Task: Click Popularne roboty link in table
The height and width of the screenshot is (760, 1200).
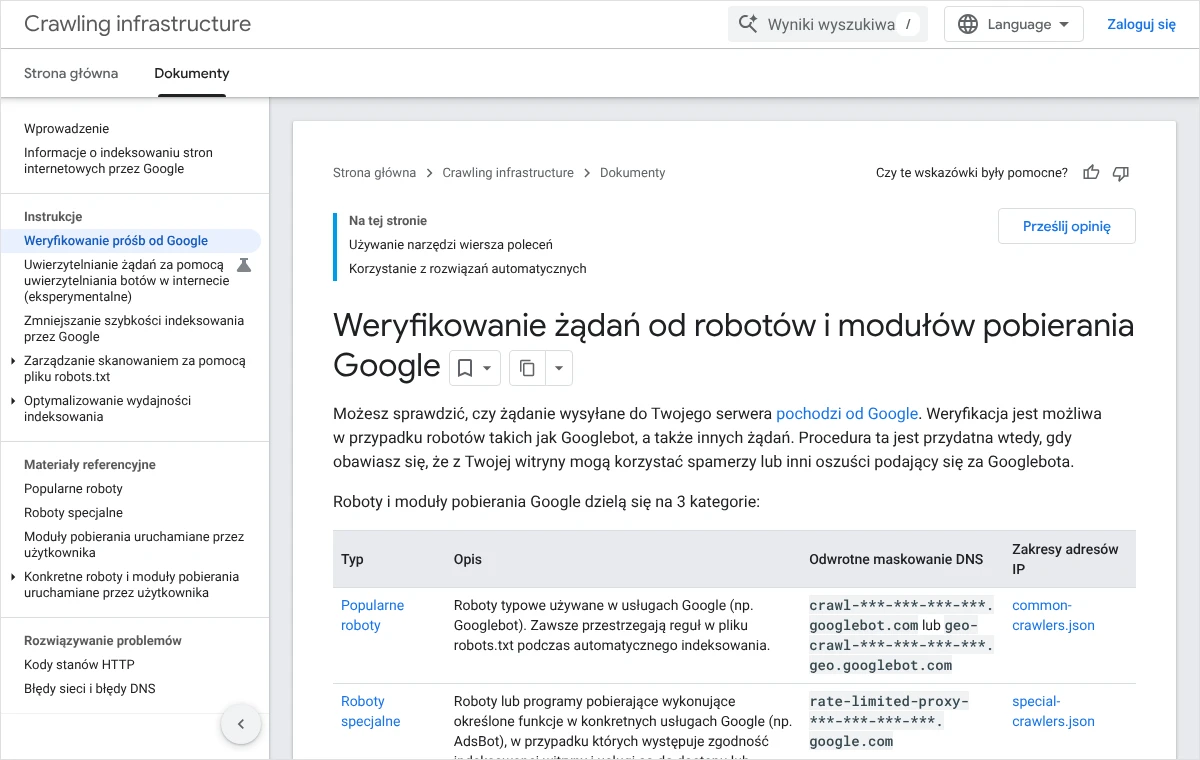Action: coord(373,615)
